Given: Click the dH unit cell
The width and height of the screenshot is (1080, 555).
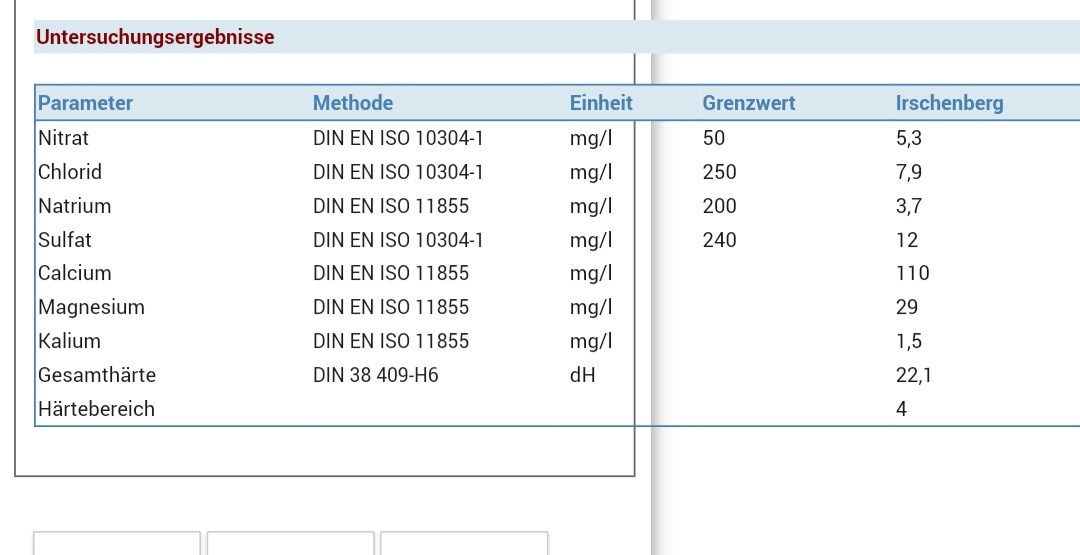Looking at the screenshot, I should (x=583, y=376).
